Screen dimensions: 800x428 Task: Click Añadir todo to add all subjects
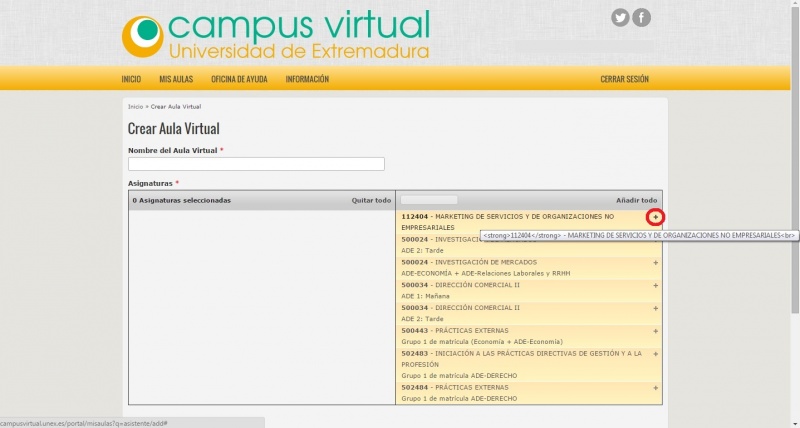[x=637, y=200]
